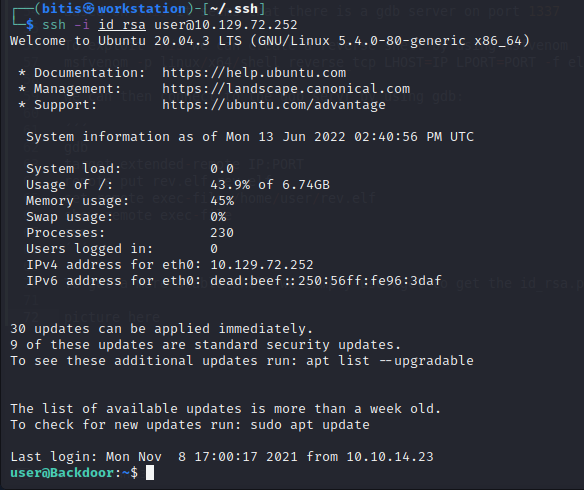This screenshot has width=584, height=490.
Task: Click the underlined id_rsa filename in ssh command
Action: (x=122, y=25)
